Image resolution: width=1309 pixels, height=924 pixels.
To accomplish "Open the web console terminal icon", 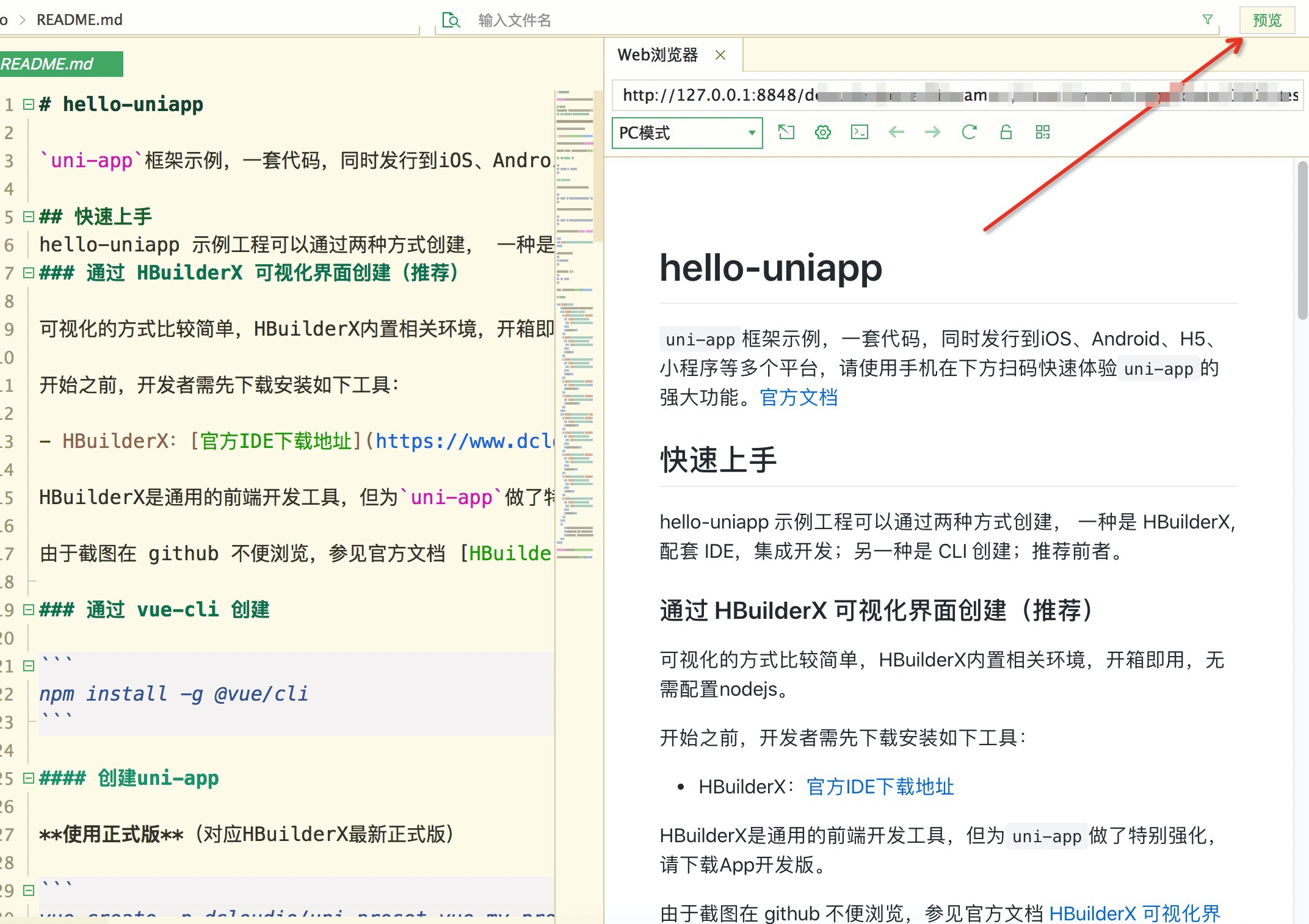I will [x=860, y=132].
